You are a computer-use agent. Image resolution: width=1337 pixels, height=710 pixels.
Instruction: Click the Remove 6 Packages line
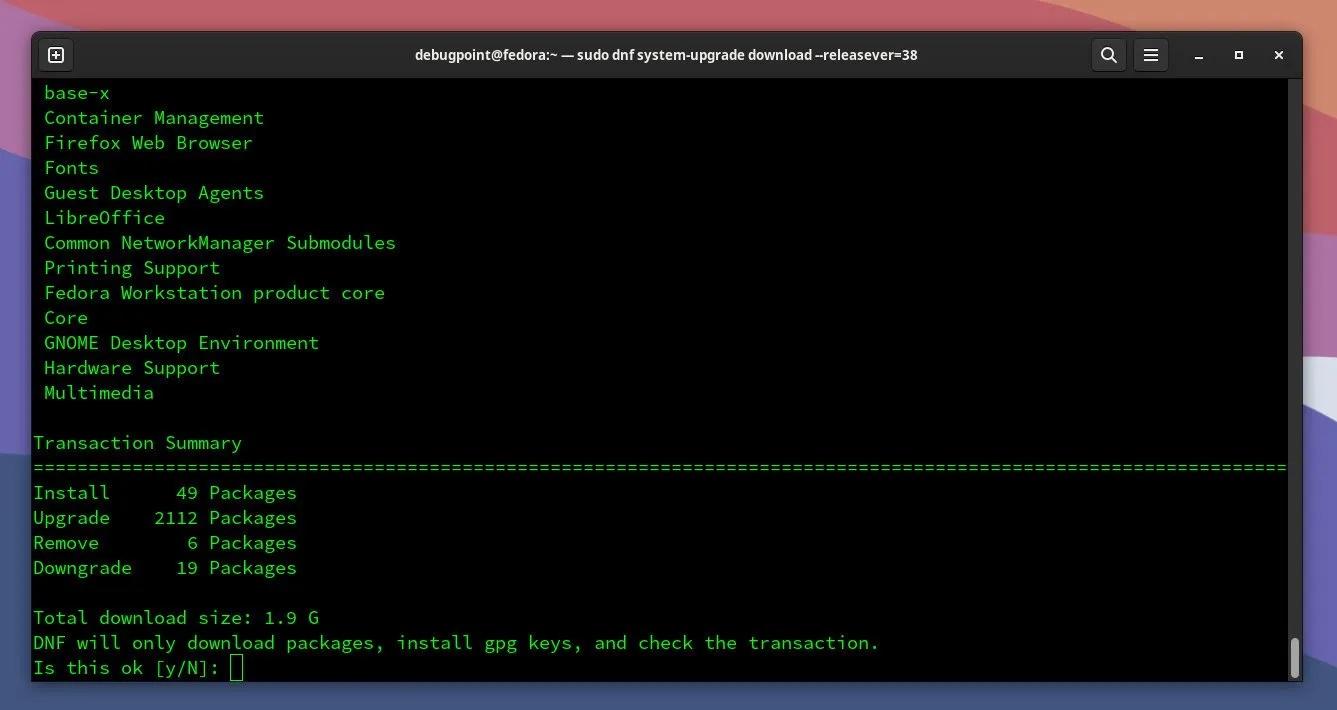click(164, 542)
